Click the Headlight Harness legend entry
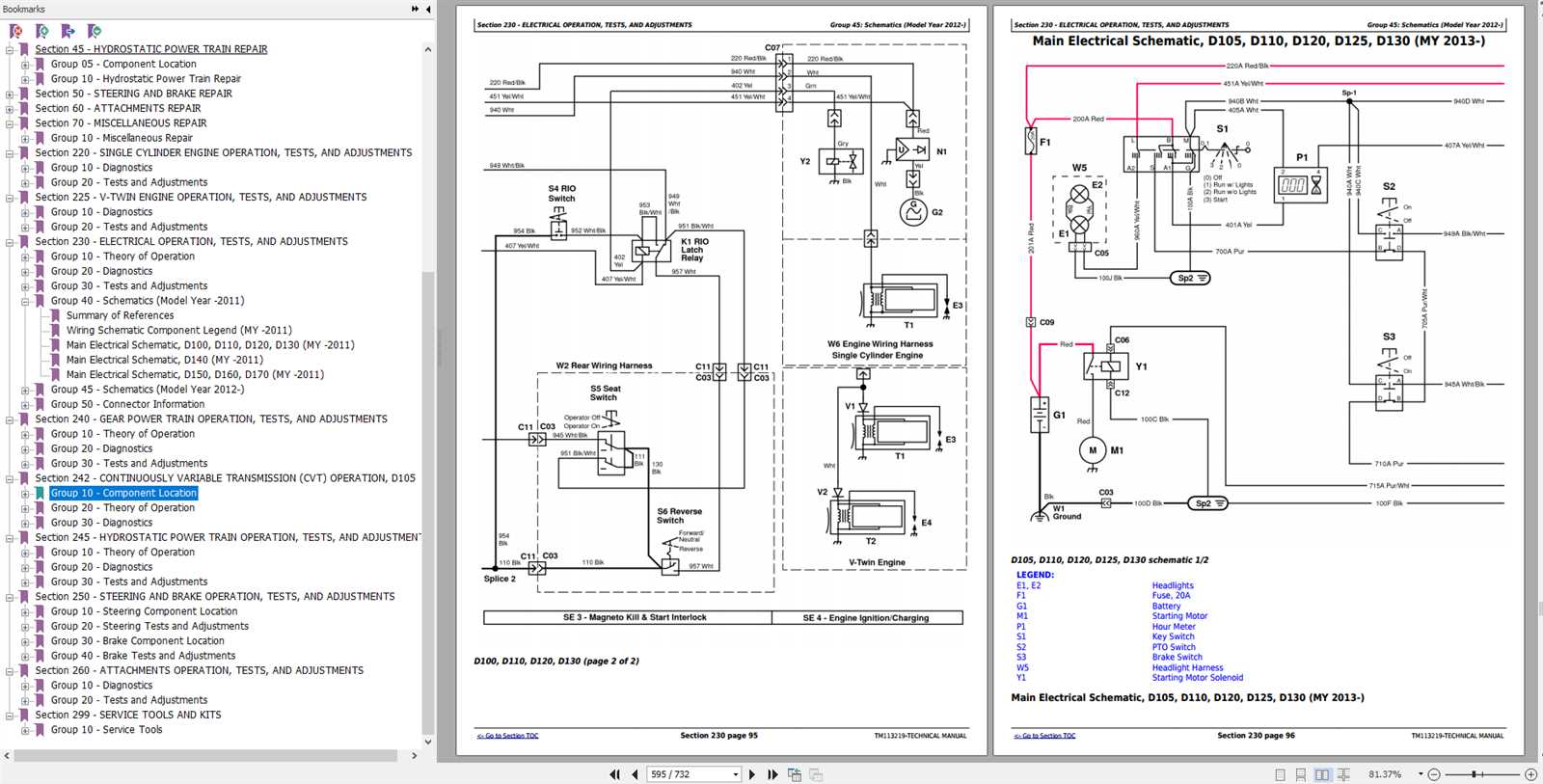Viewport: 1543px width, 784px height. [1187, 667]
